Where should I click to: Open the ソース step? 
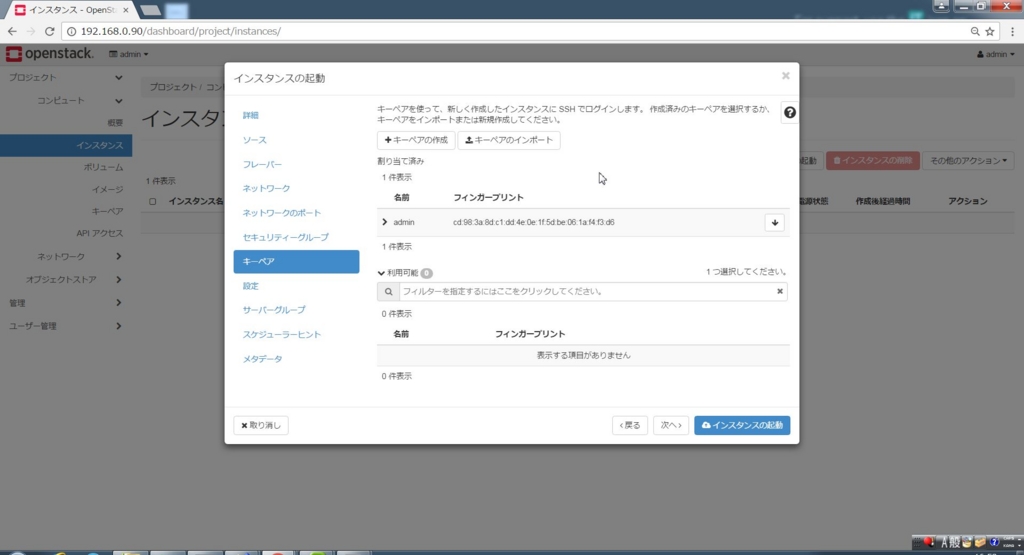255,140
